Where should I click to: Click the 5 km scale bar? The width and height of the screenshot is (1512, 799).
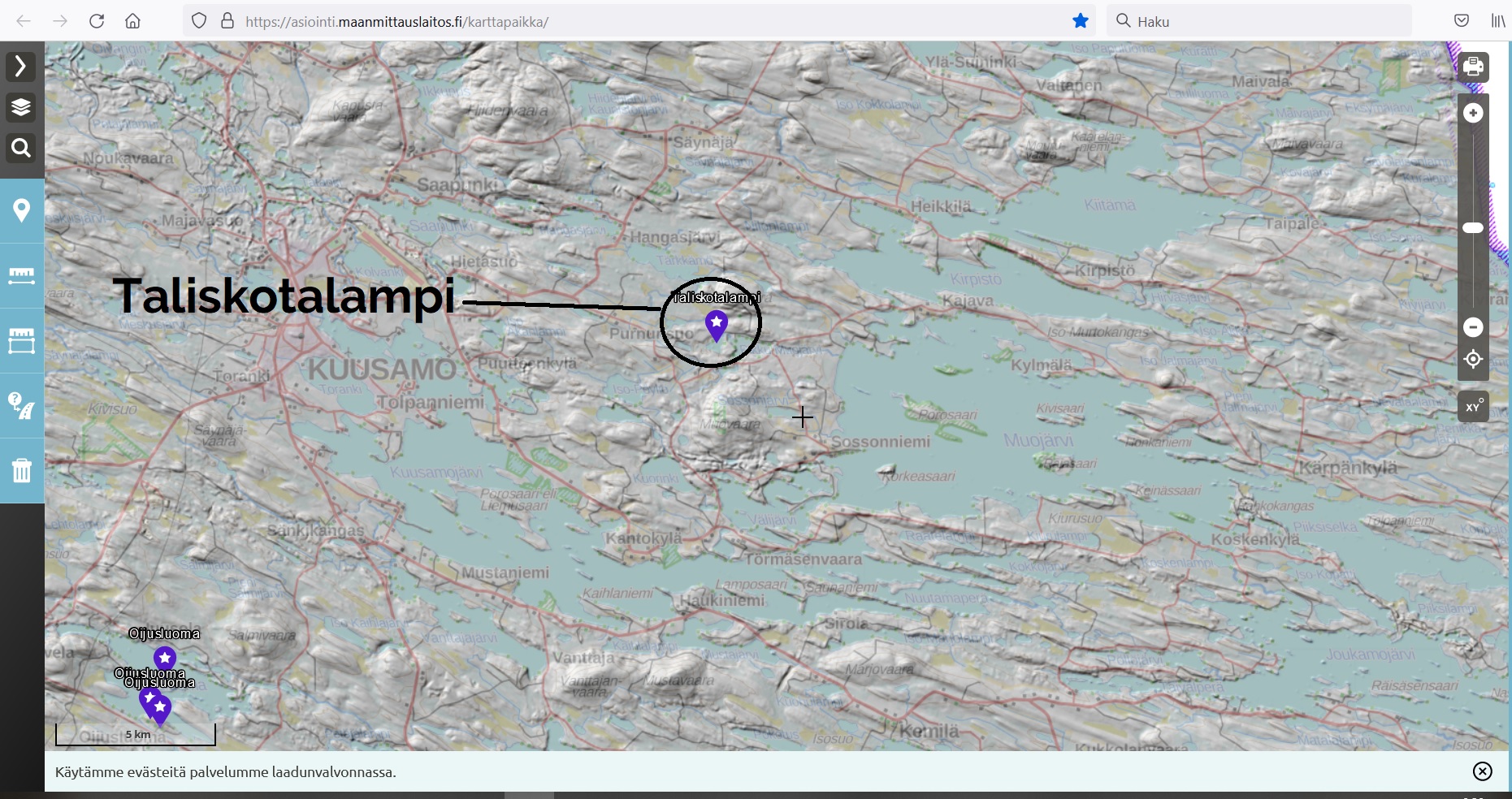pos(136,734)
